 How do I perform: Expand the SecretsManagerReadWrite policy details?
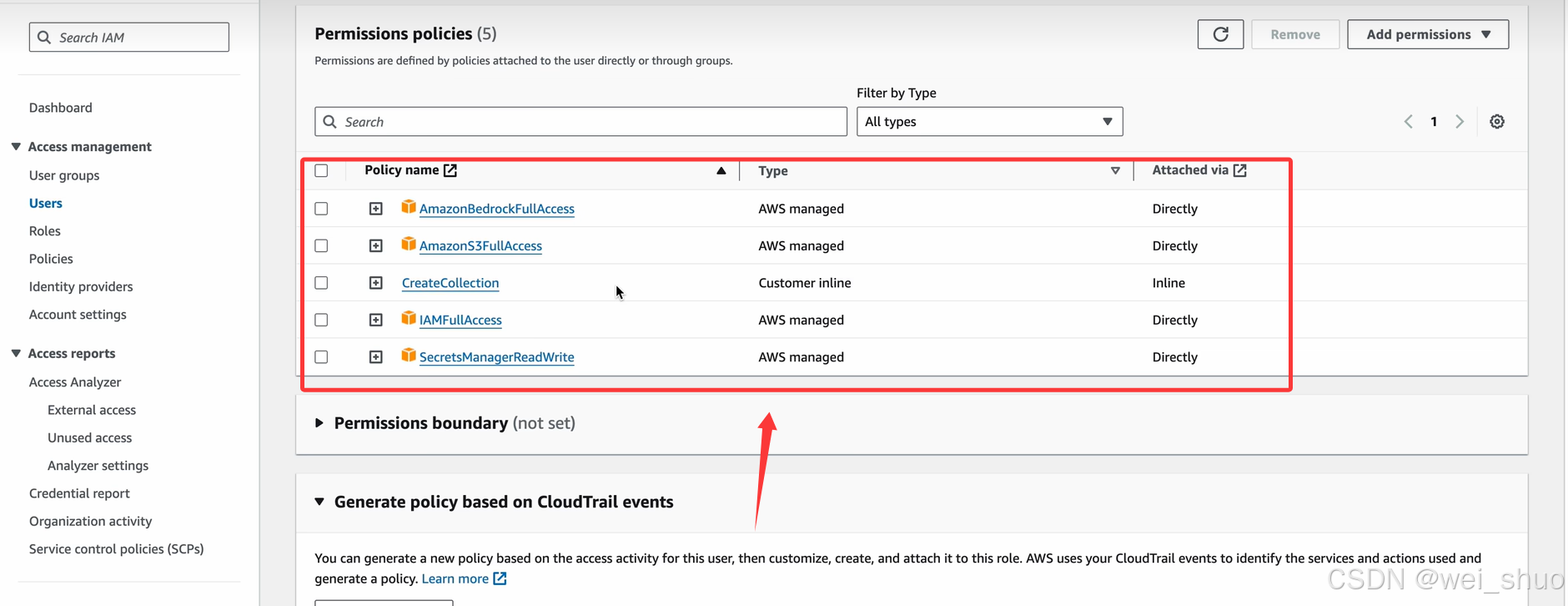coord(376,357)
